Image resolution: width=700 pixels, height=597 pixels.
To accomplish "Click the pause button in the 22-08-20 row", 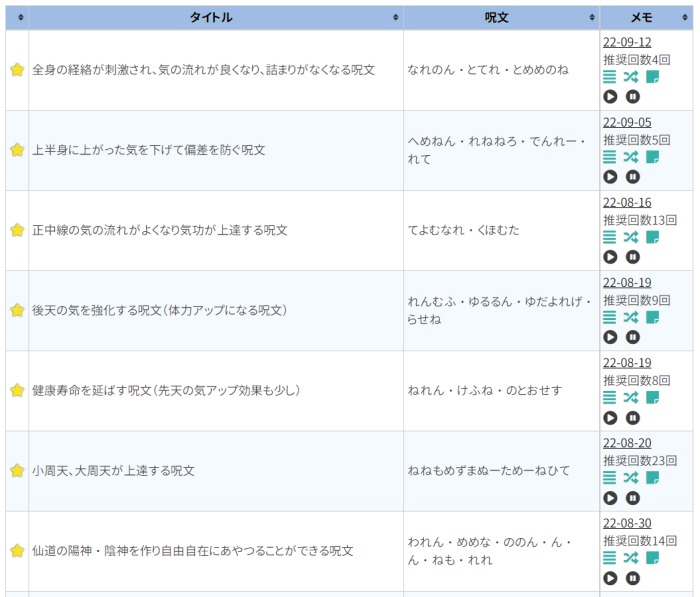I will 633,497.
